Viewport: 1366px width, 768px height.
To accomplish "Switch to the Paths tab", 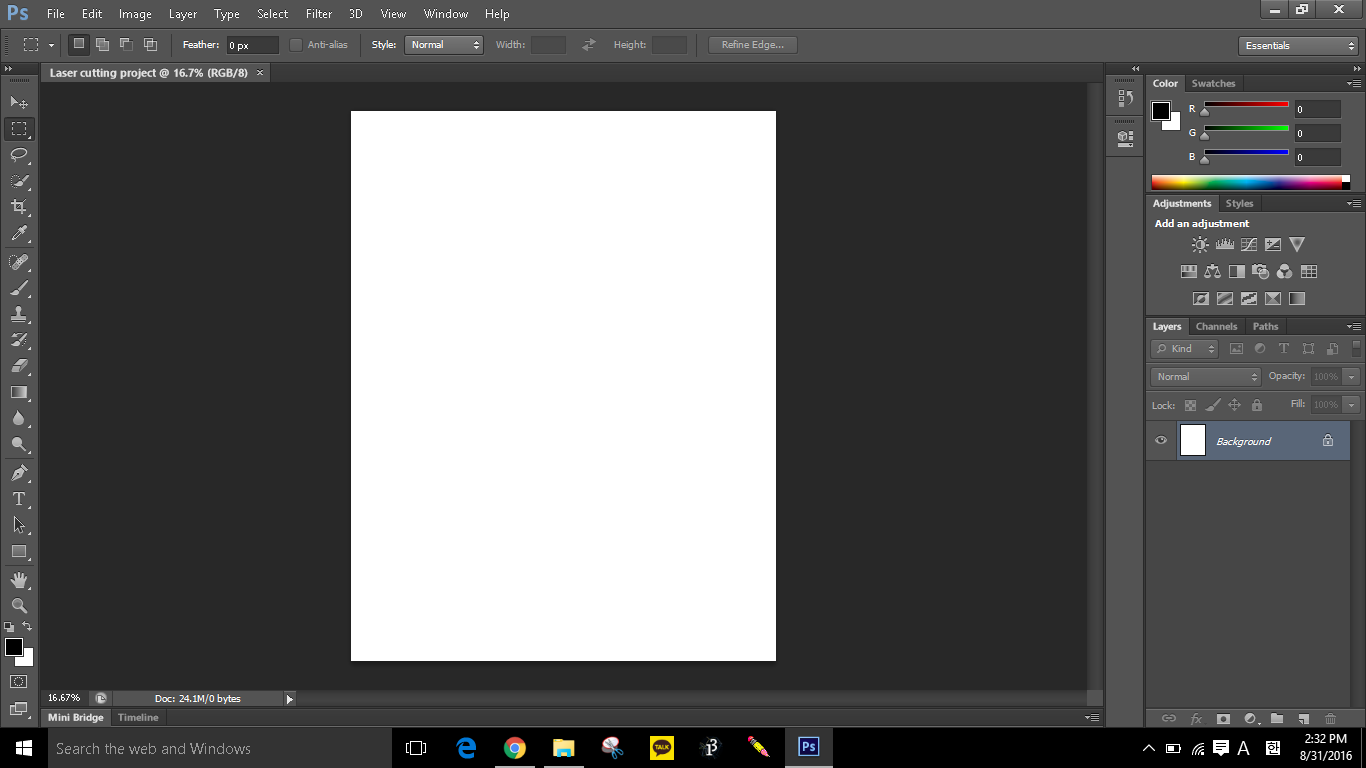I will [x=1265, y=327].
